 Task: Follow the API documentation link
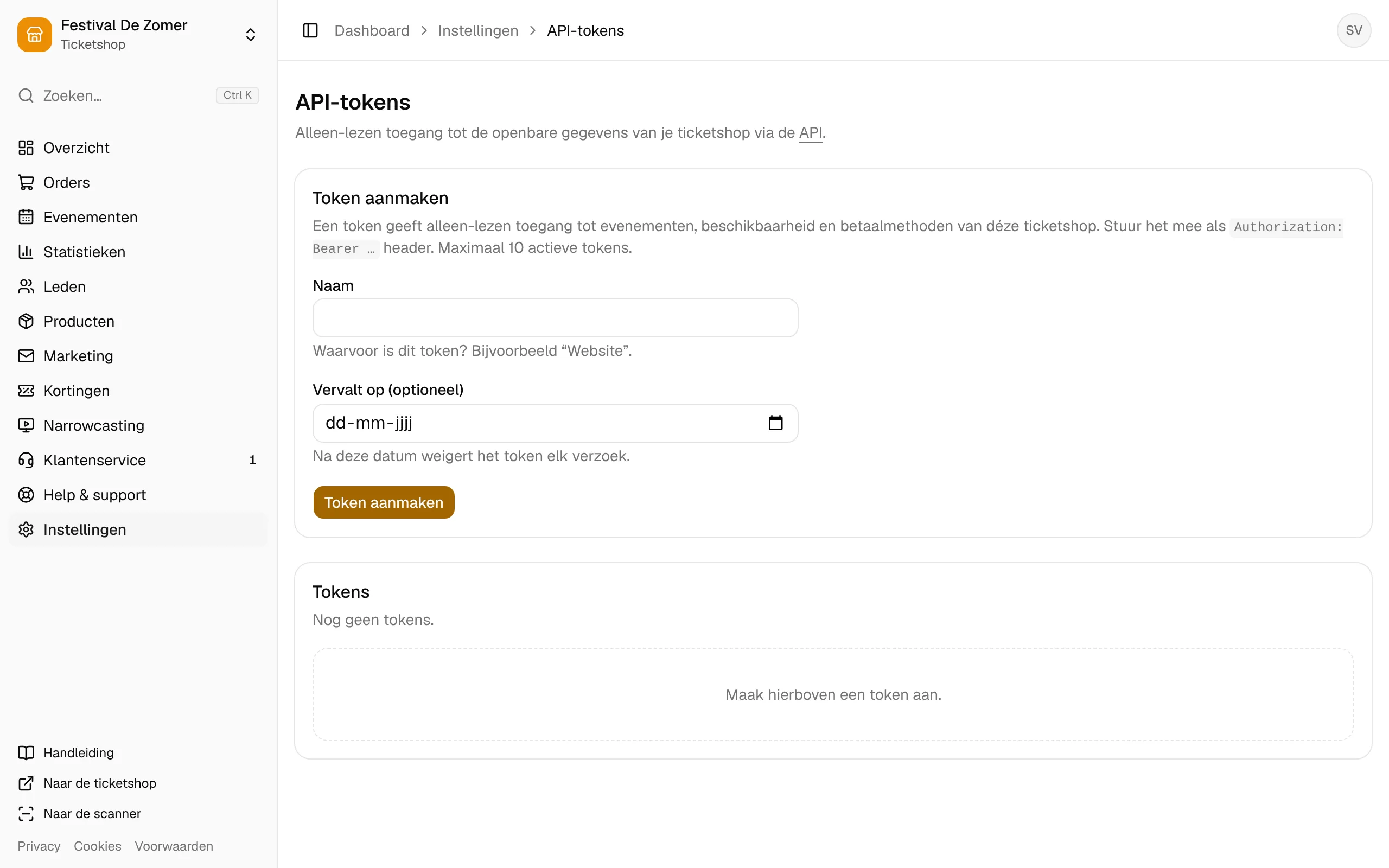[x=810, y=132]
